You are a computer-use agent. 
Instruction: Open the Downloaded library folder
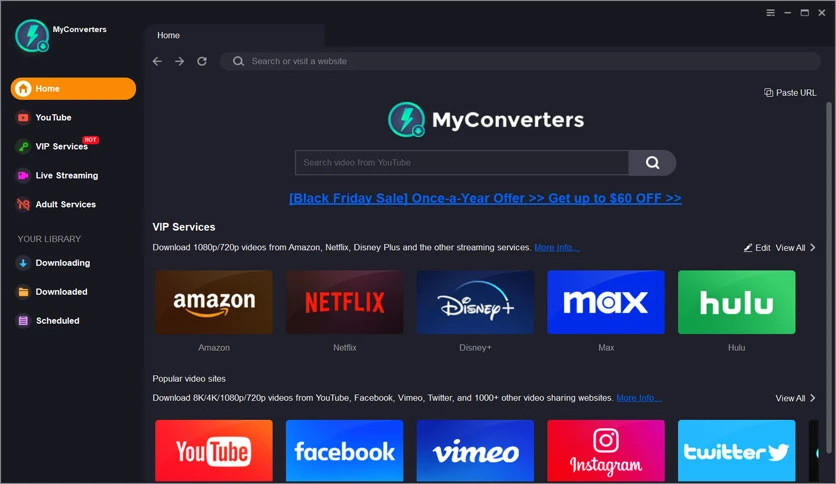click(52, 292)
